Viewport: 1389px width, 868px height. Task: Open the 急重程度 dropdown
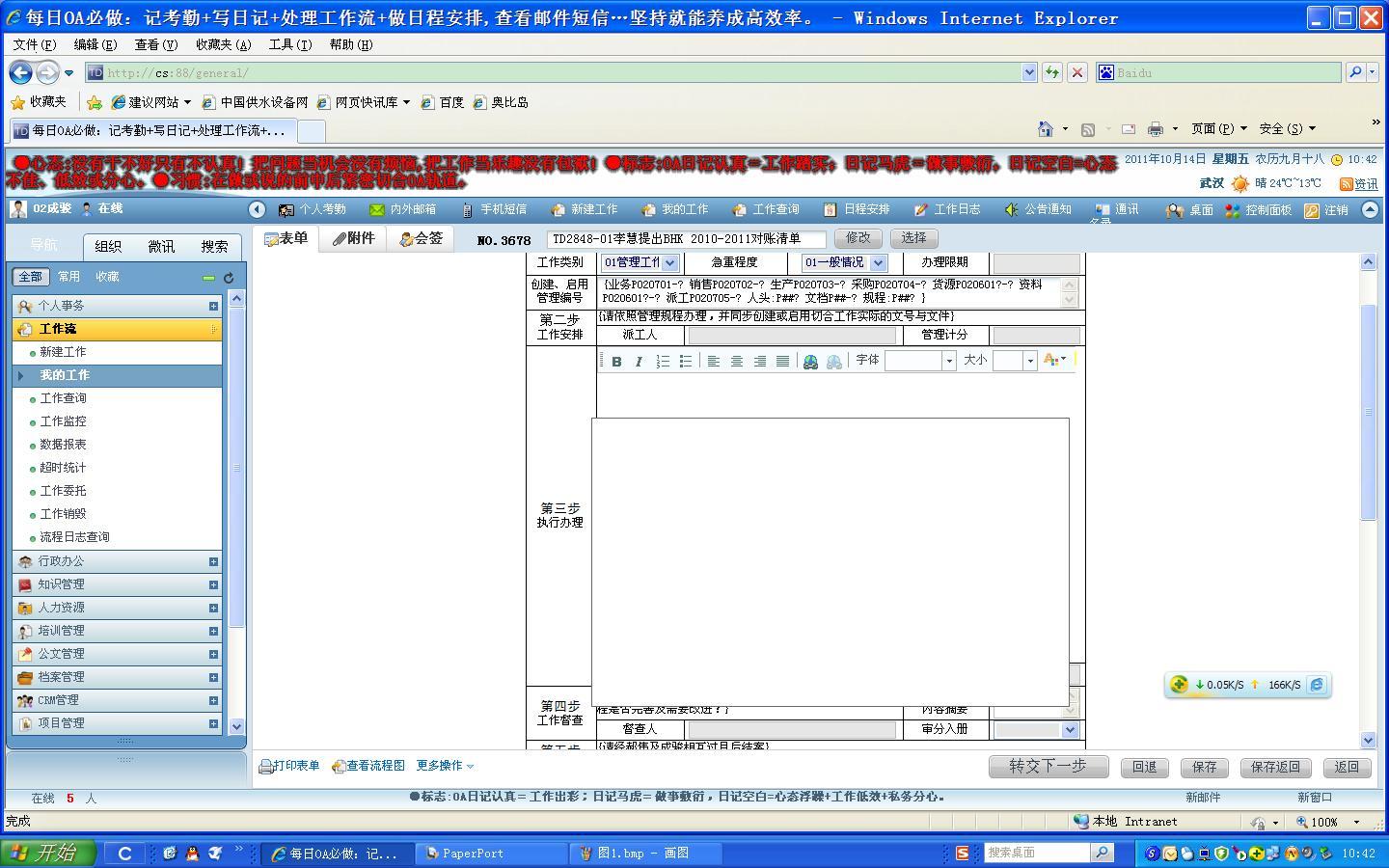844,262
